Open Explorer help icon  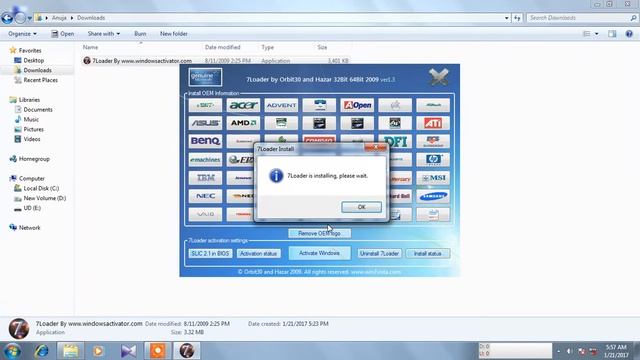click(x=629, y=34)
